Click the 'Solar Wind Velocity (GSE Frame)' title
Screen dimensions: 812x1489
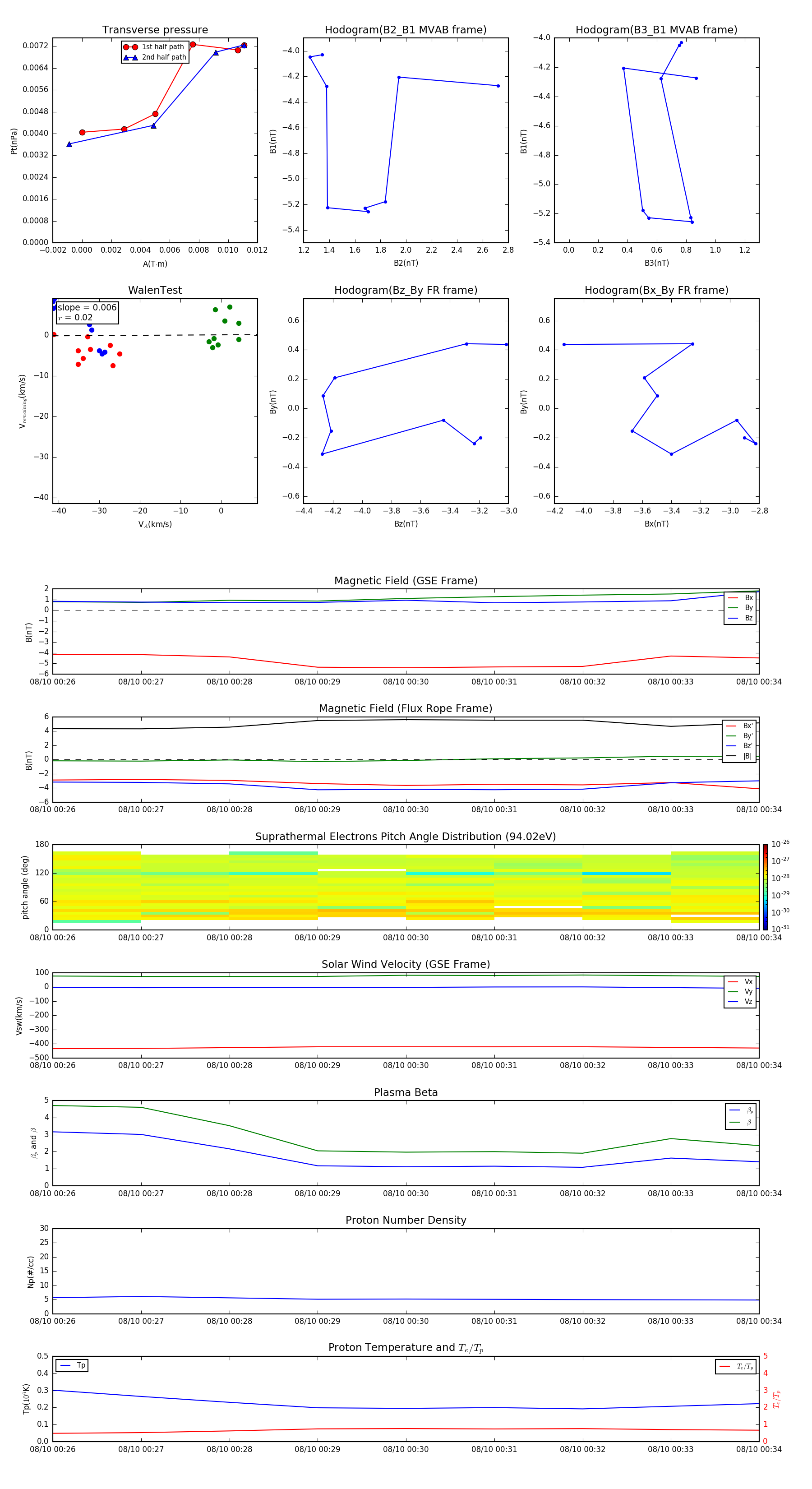(x=406, y=964)
